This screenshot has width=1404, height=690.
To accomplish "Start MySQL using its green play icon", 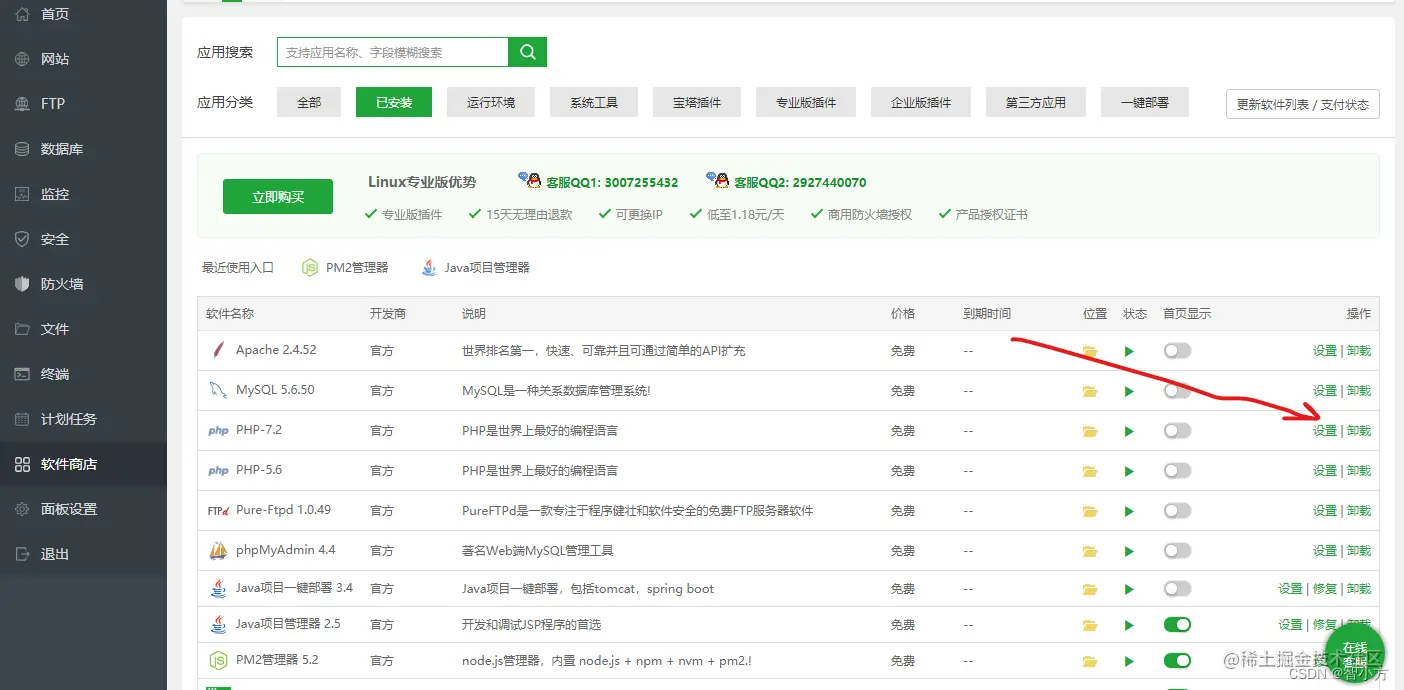I will click(x=1129, y=390).
